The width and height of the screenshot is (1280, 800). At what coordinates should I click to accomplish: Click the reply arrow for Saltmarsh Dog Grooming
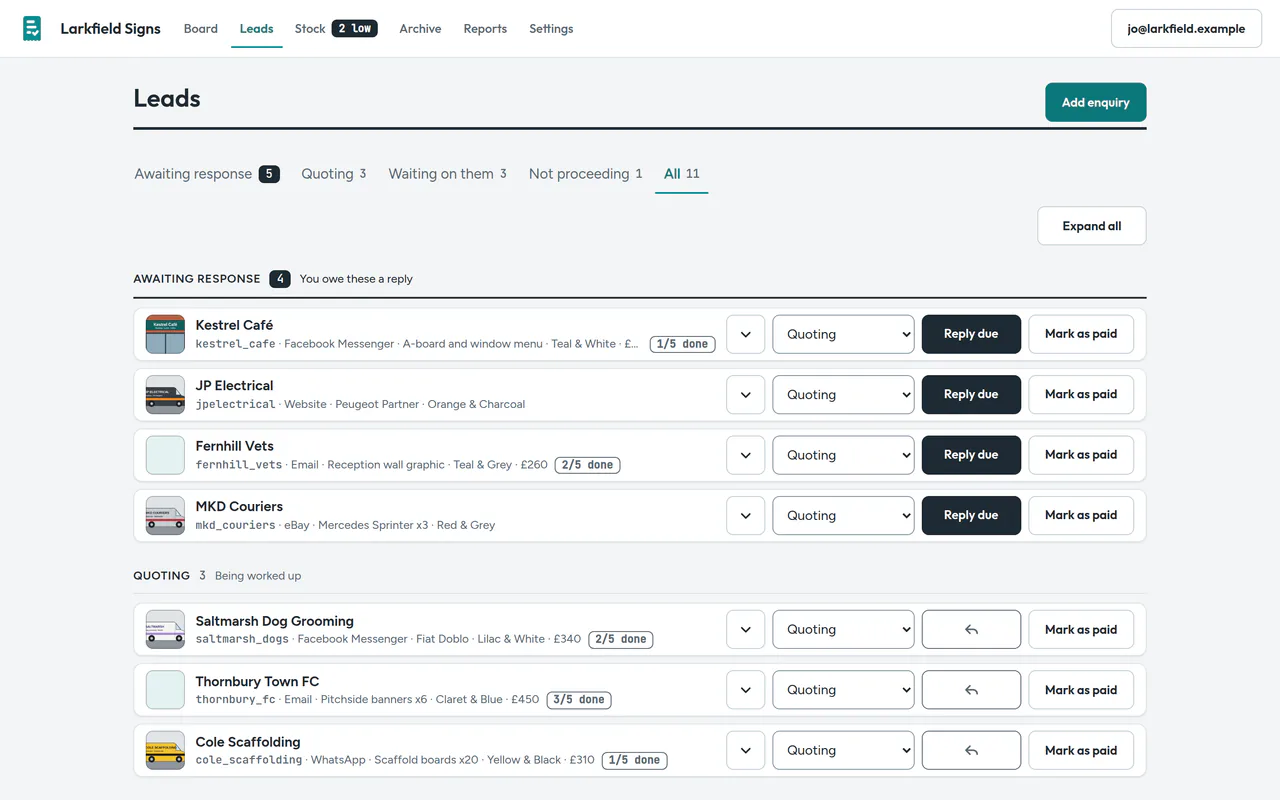tap(971, 630)
